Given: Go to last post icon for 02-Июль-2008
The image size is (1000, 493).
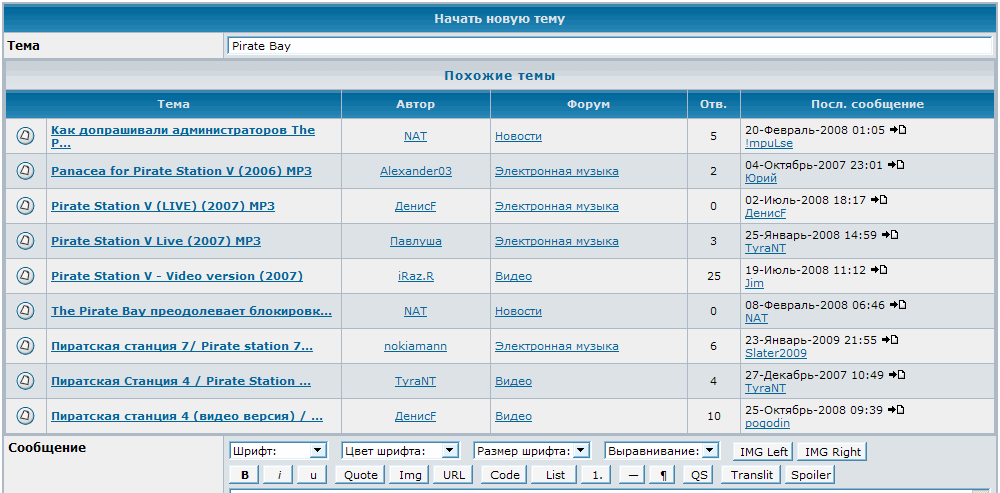Looking at the screenshot, I should click(x=879, y=200).
